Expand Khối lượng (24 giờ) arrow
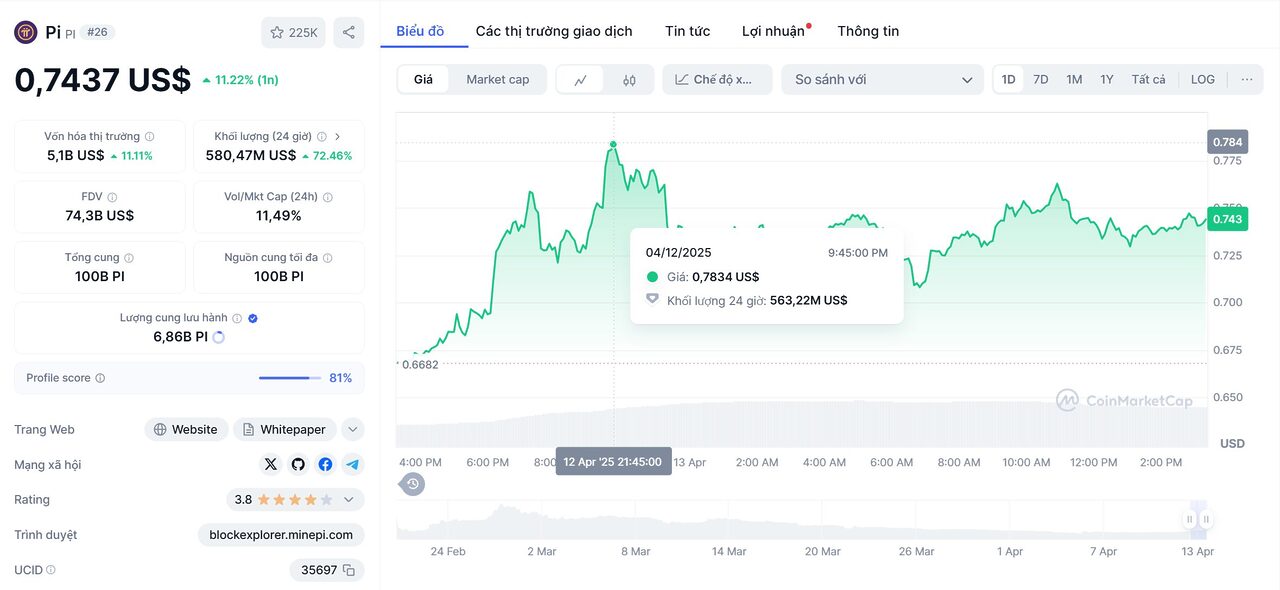This screenshot has height=590, width=1280. point(338,136)
